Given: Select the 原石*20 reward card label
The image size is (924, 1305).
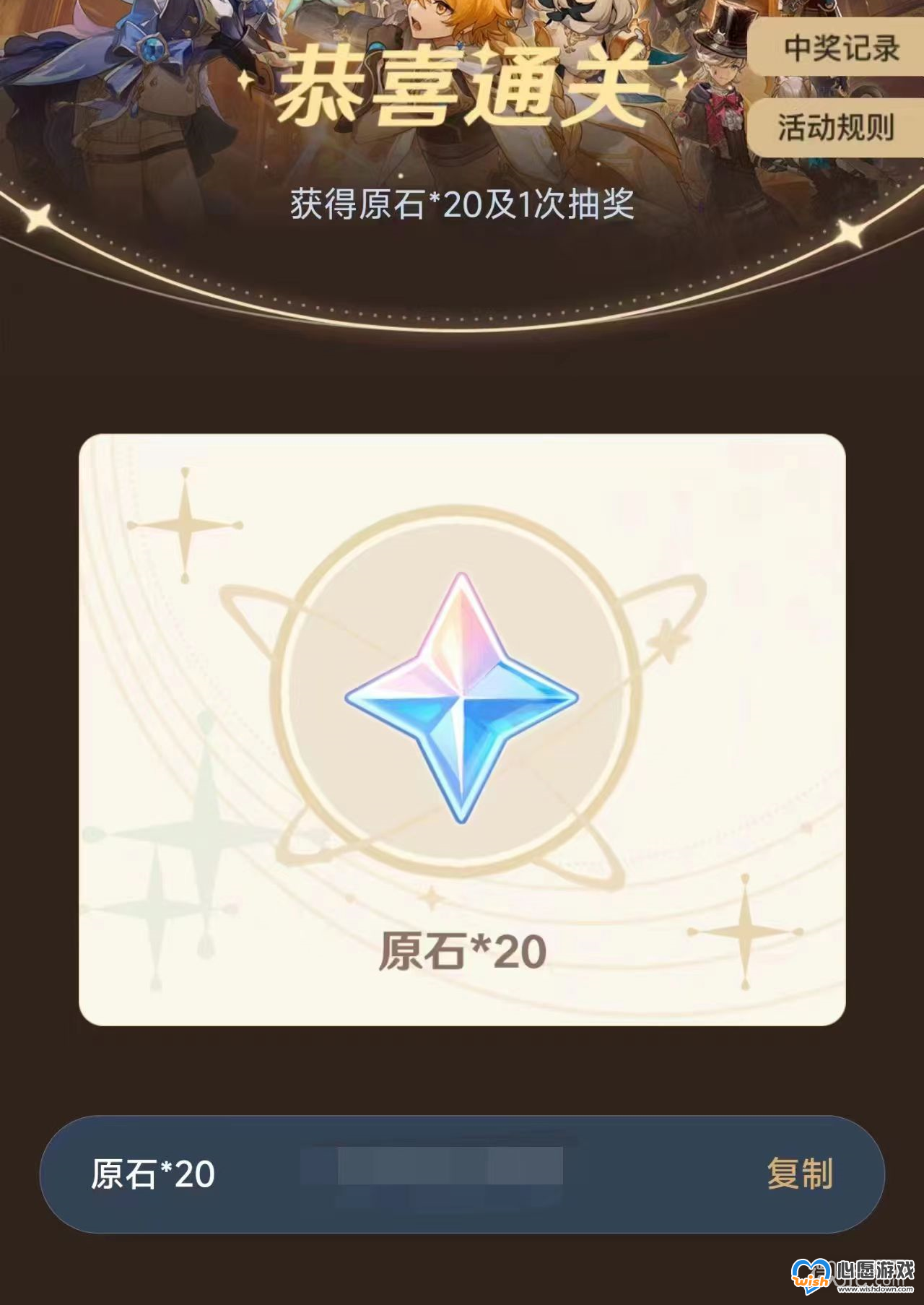Looking at the screenshot, I should (x=462, y=951).
